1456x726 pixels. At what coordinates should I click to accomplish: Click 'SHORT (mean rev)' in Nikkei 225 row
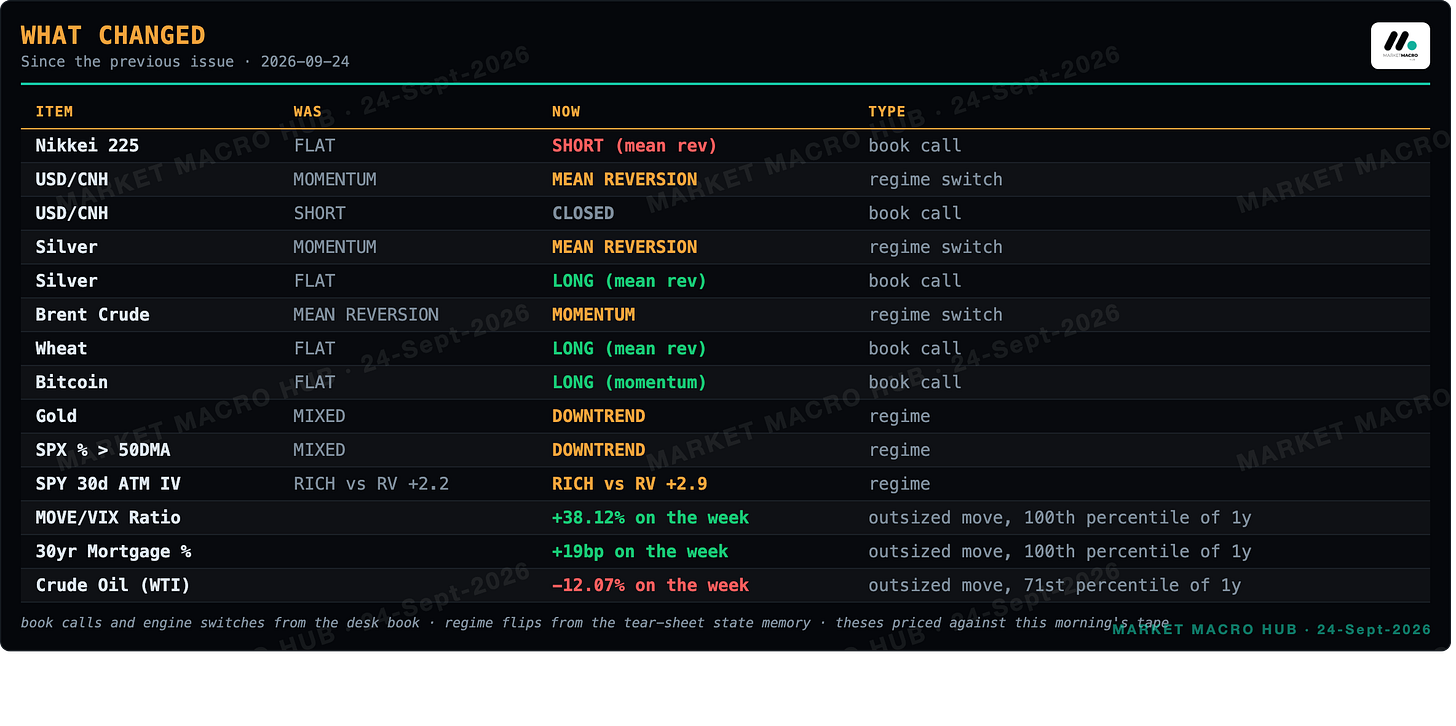[x=634, y=145]
